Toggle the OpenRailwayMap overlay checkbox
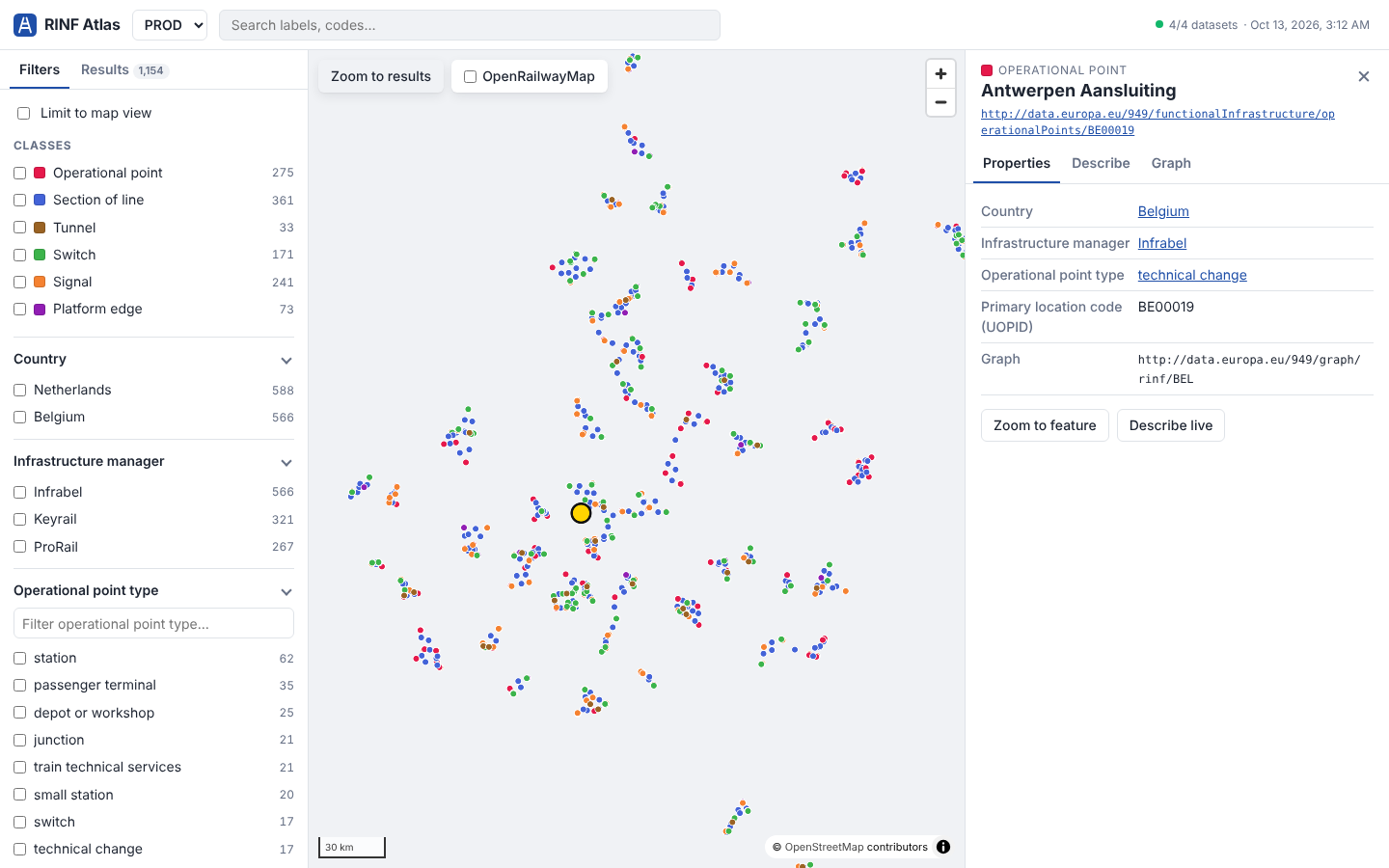This screenshot has height=868, width=1389. click(x=470, y=76)
